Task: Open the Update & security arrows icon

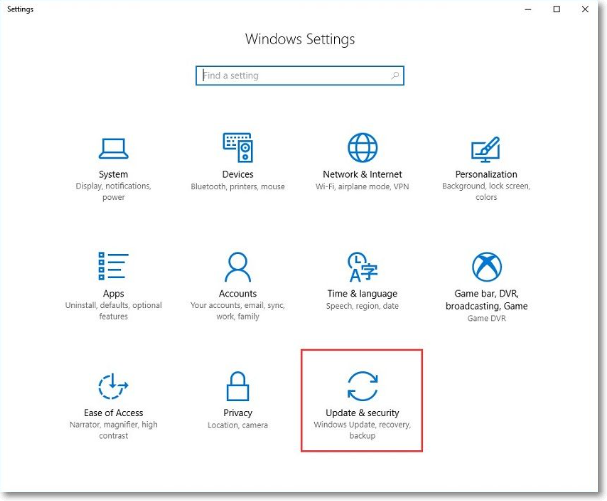Action: pyautogui.click(x=362, y=386)
